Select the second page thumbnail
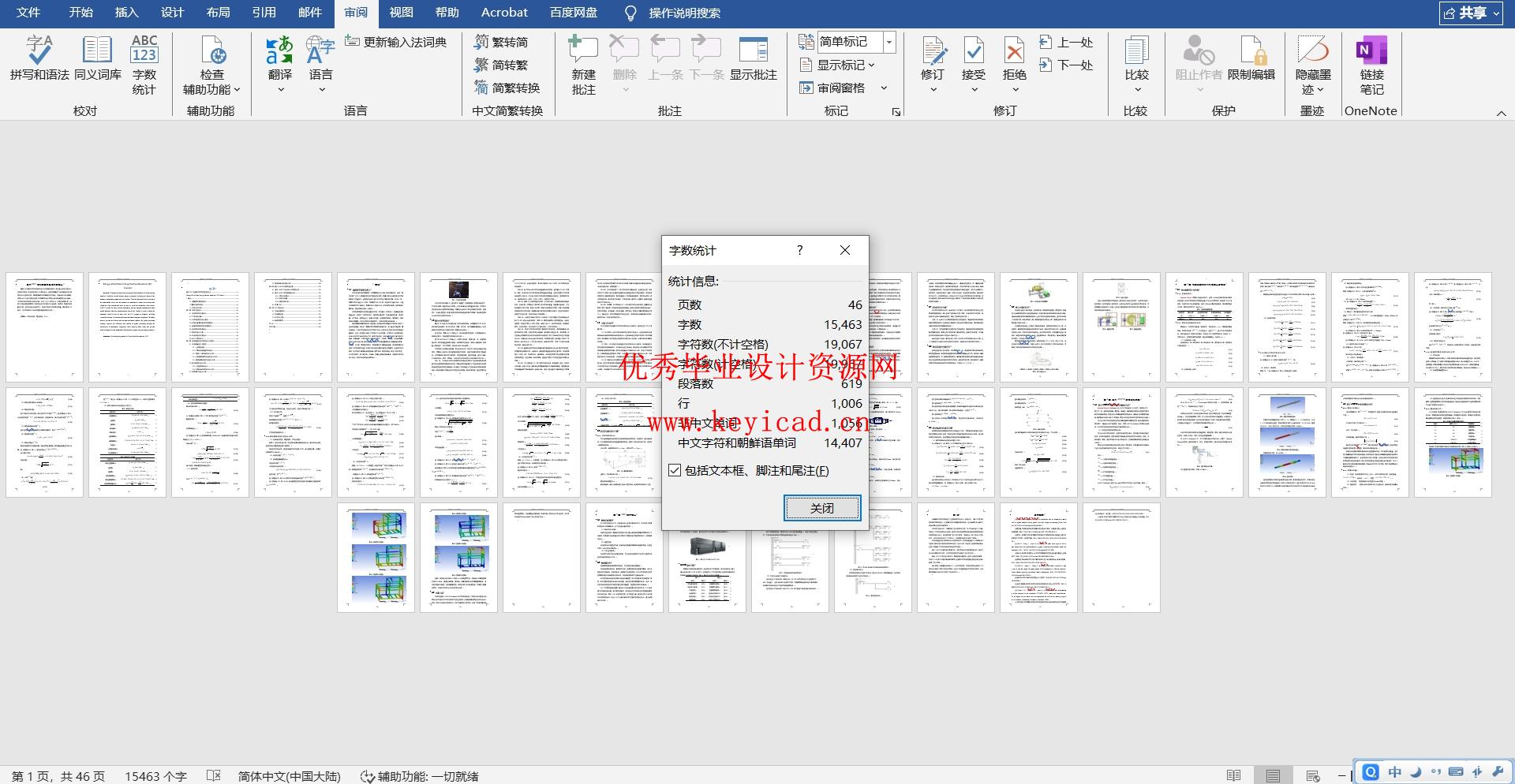The width and height of the screenshot is (1515, 784). click(128, 327)
